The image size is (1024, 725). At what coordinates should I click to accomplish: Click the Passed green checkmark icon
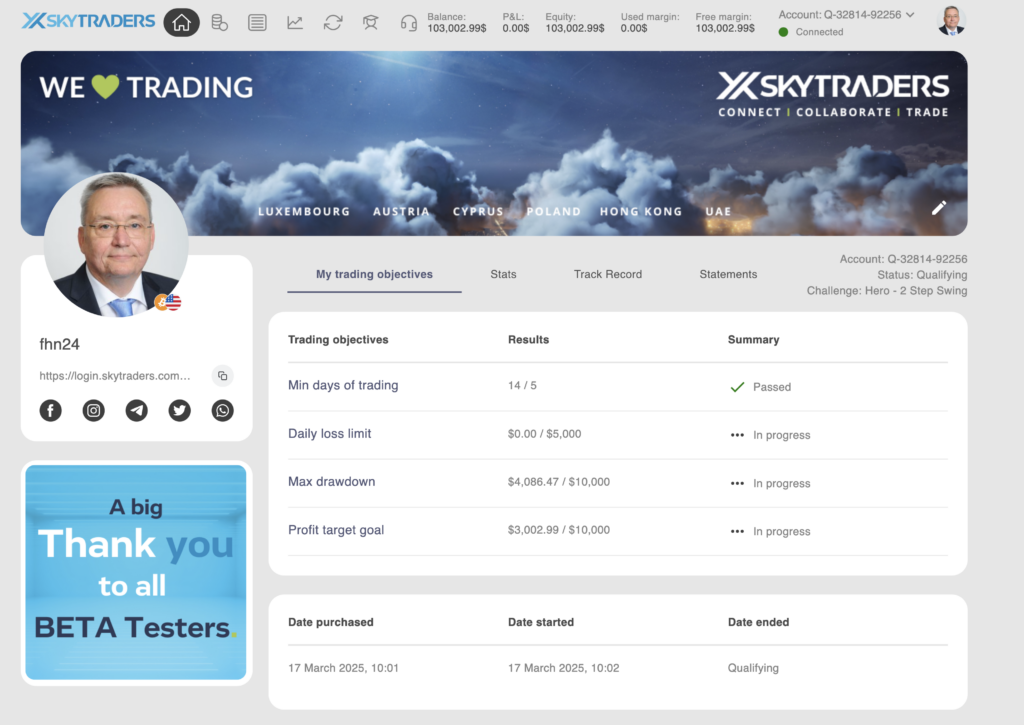click(737, 387)
